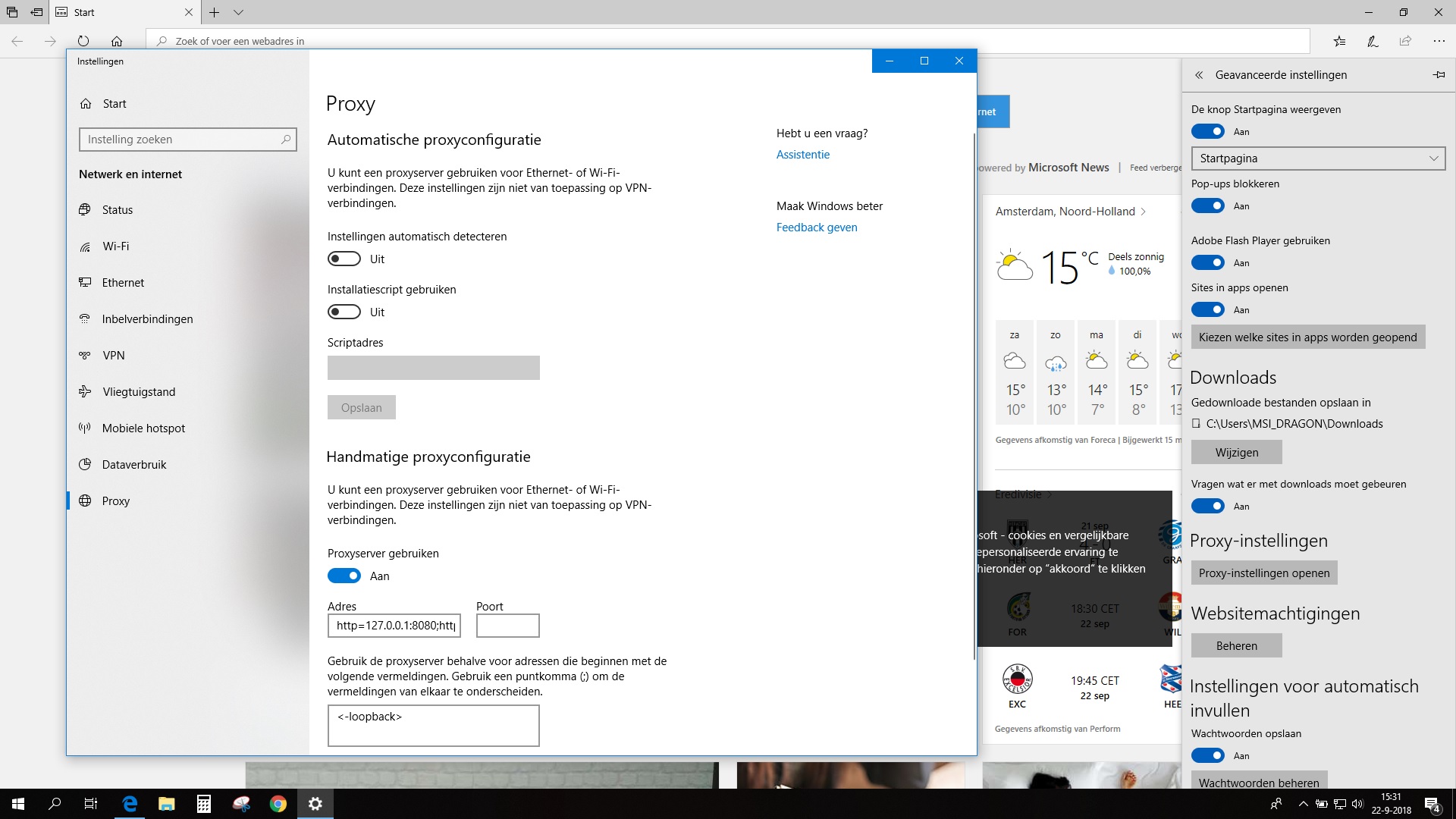Click the proxy Poort input field

pos(508,626)
